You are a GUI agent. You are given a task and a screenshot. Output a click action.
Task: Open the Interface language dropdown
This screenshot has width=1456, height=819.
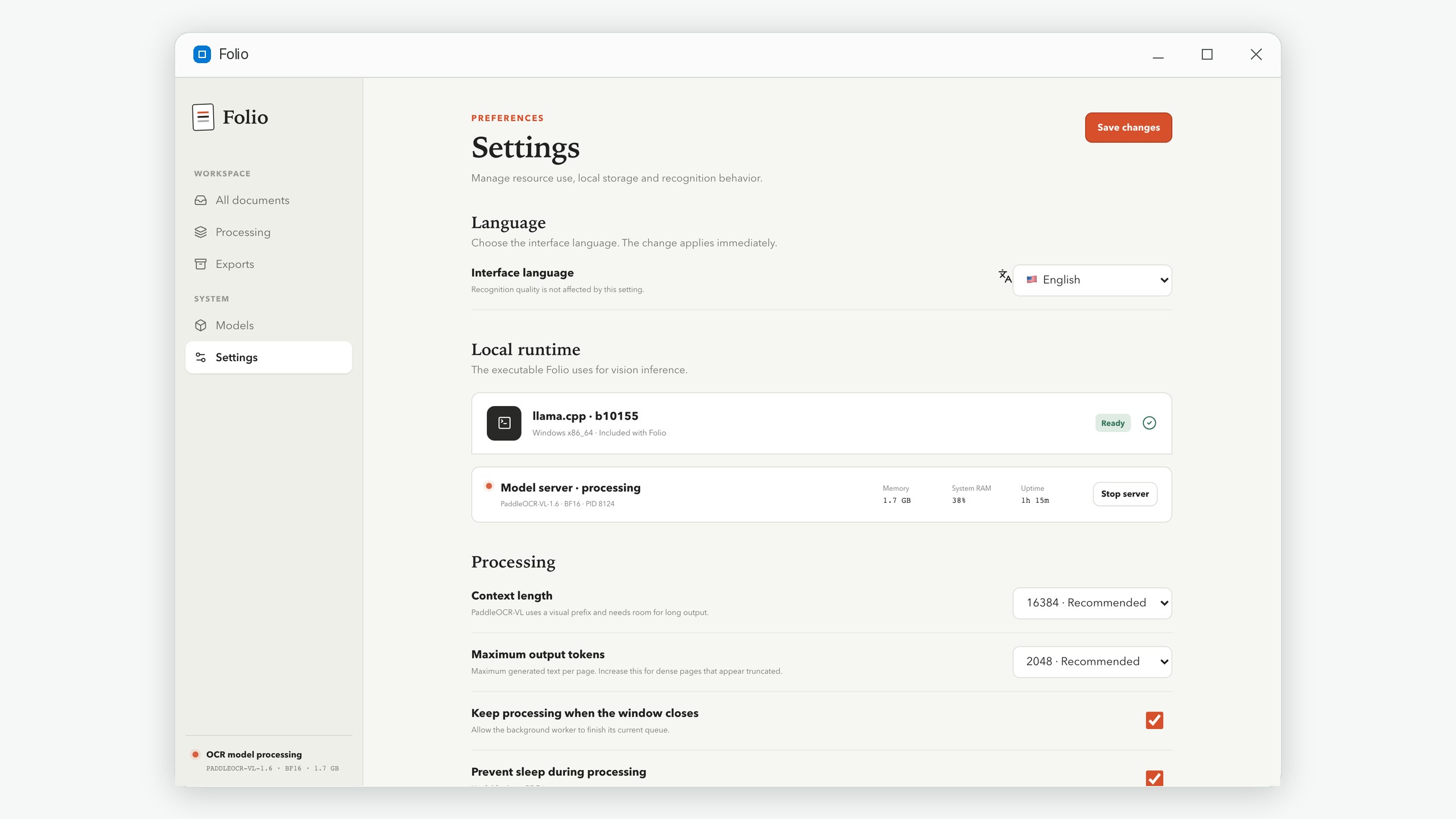pos(1092,280)
